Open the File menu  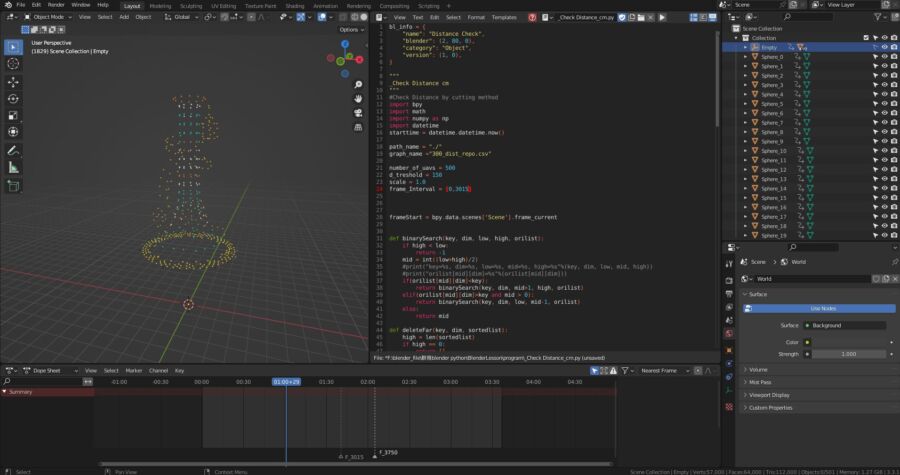point(21,5)
